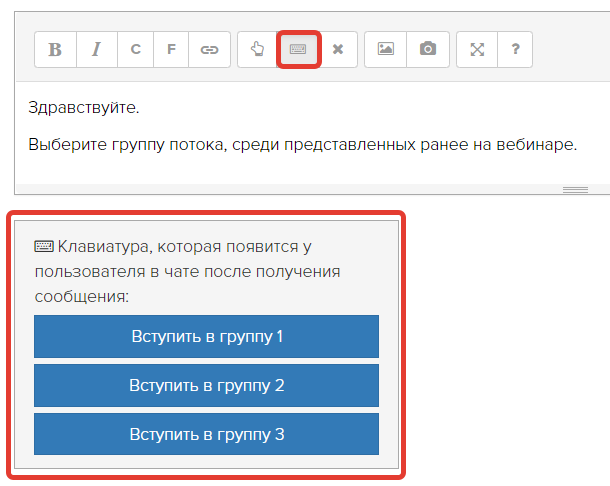Click the line 'Выберите группу потока' in the editor

[x=303, y=145]
